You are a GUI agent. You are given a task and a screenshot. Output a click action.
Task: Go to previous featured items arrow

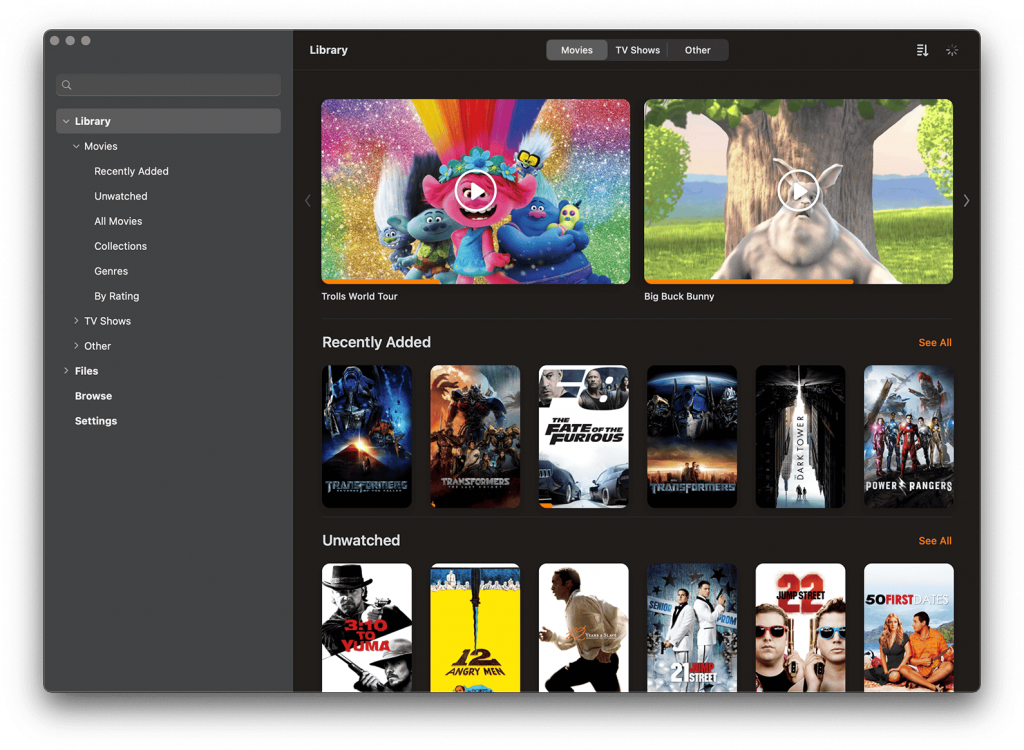coord(307,201)
